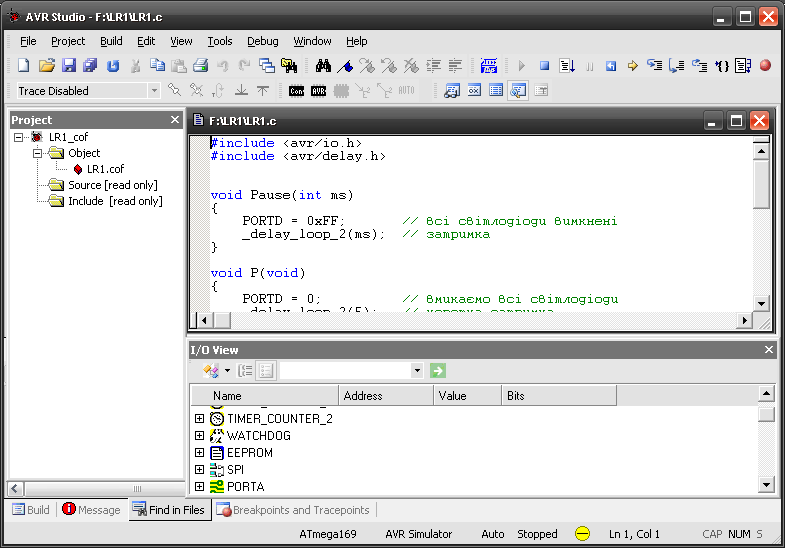Click the Save All icon
The height and width of the screenshot is (548, 785).
[x=90, y=66]
